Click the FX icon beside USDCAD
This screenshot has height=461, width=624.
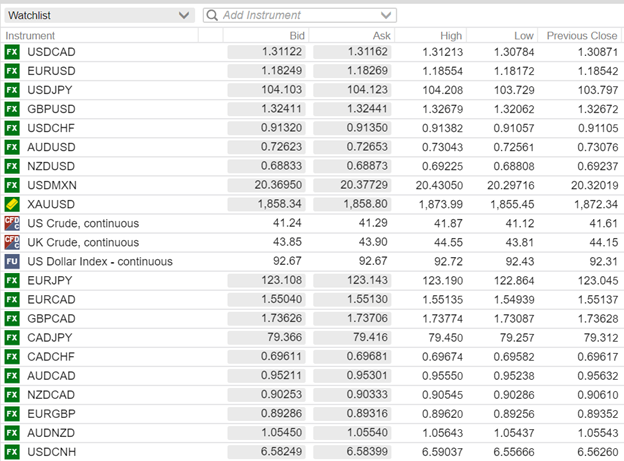pos(12,52)
